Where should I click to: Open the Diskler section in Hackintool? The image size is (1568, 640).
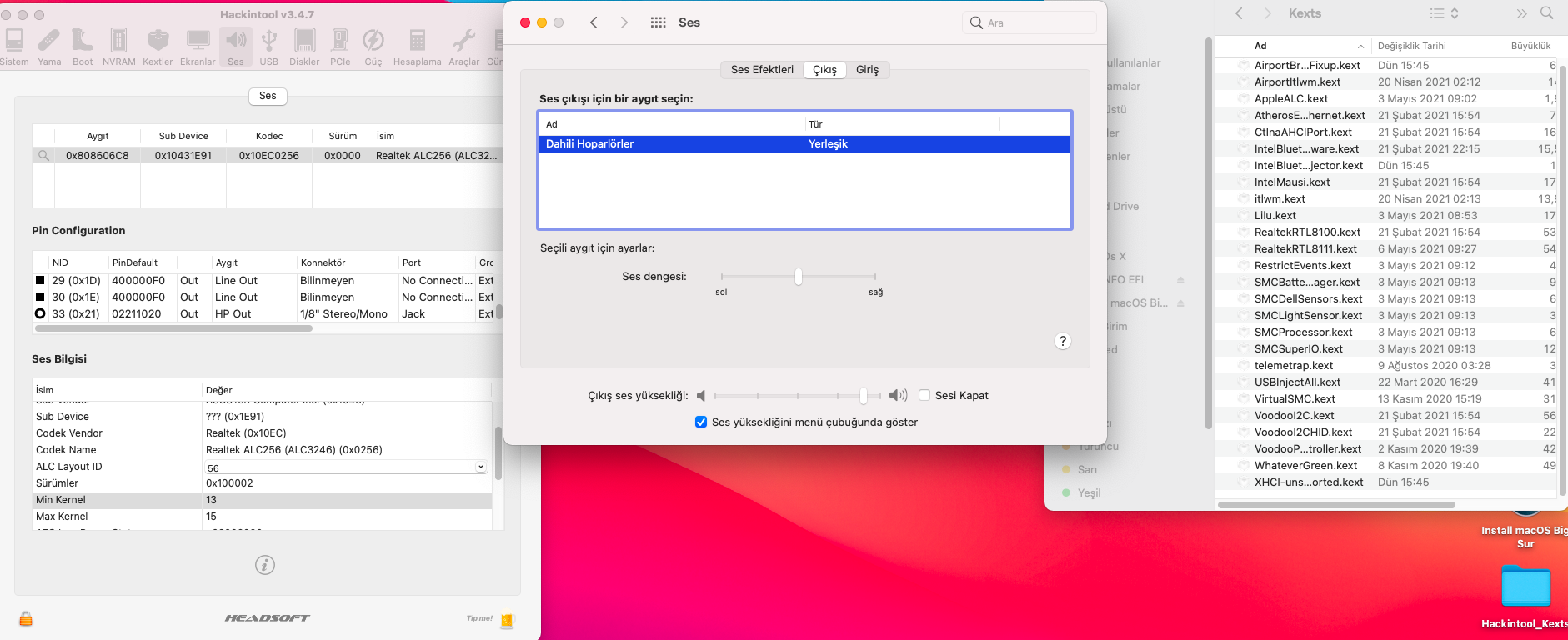[x=304, y=47]
